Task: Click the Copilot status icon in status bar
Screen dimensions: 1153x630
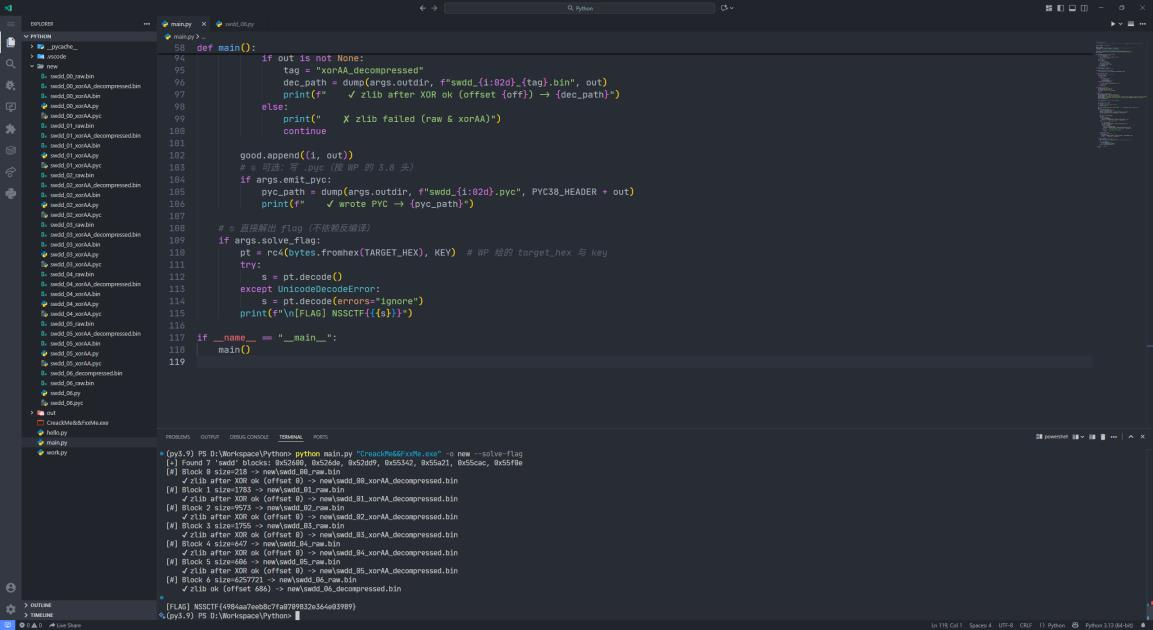Action: (1077, 625)
